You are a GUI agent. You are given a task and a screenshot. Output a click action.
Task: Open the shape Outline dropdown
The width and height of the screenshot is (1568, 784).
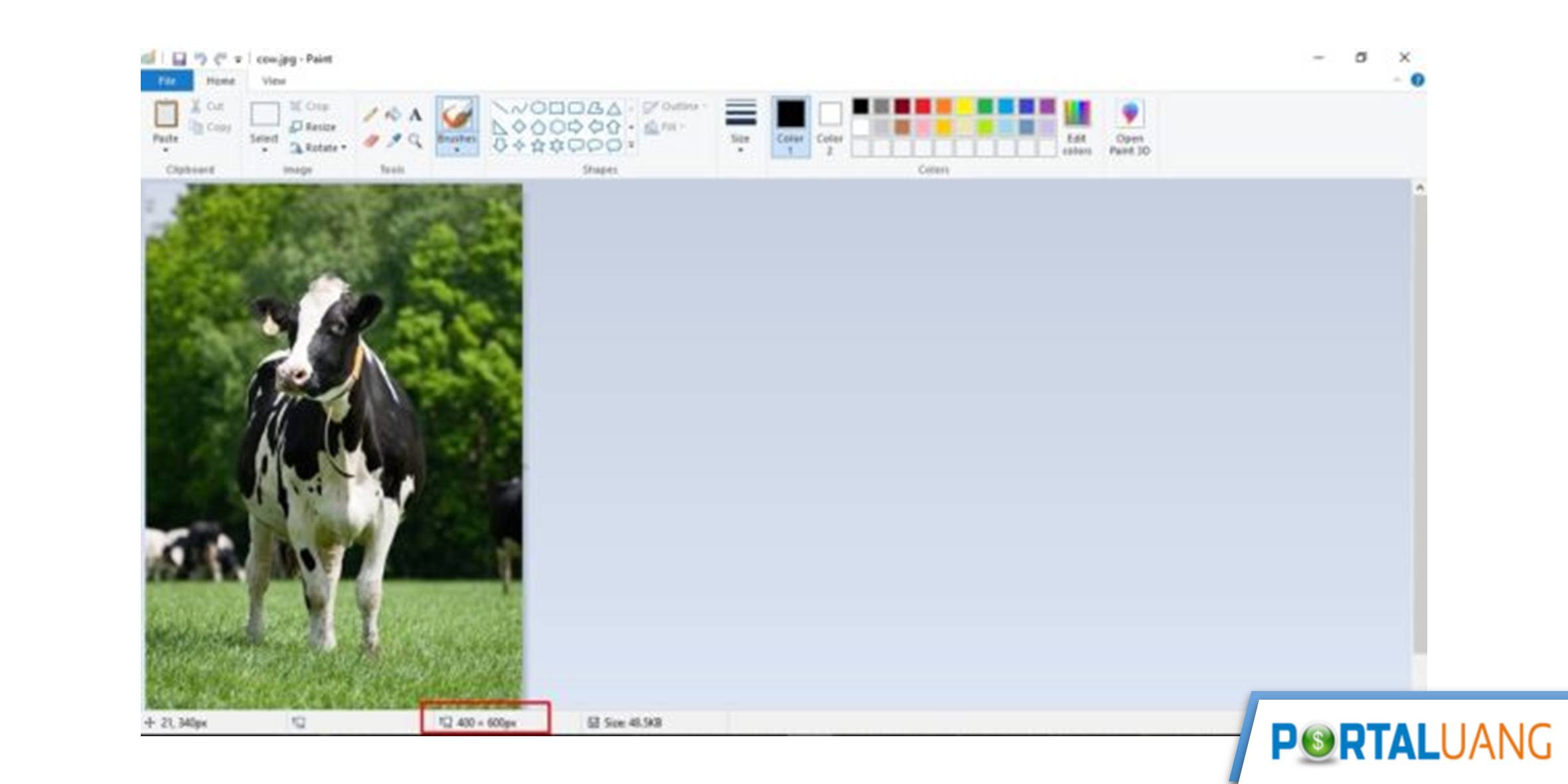[x=675, y=106]
